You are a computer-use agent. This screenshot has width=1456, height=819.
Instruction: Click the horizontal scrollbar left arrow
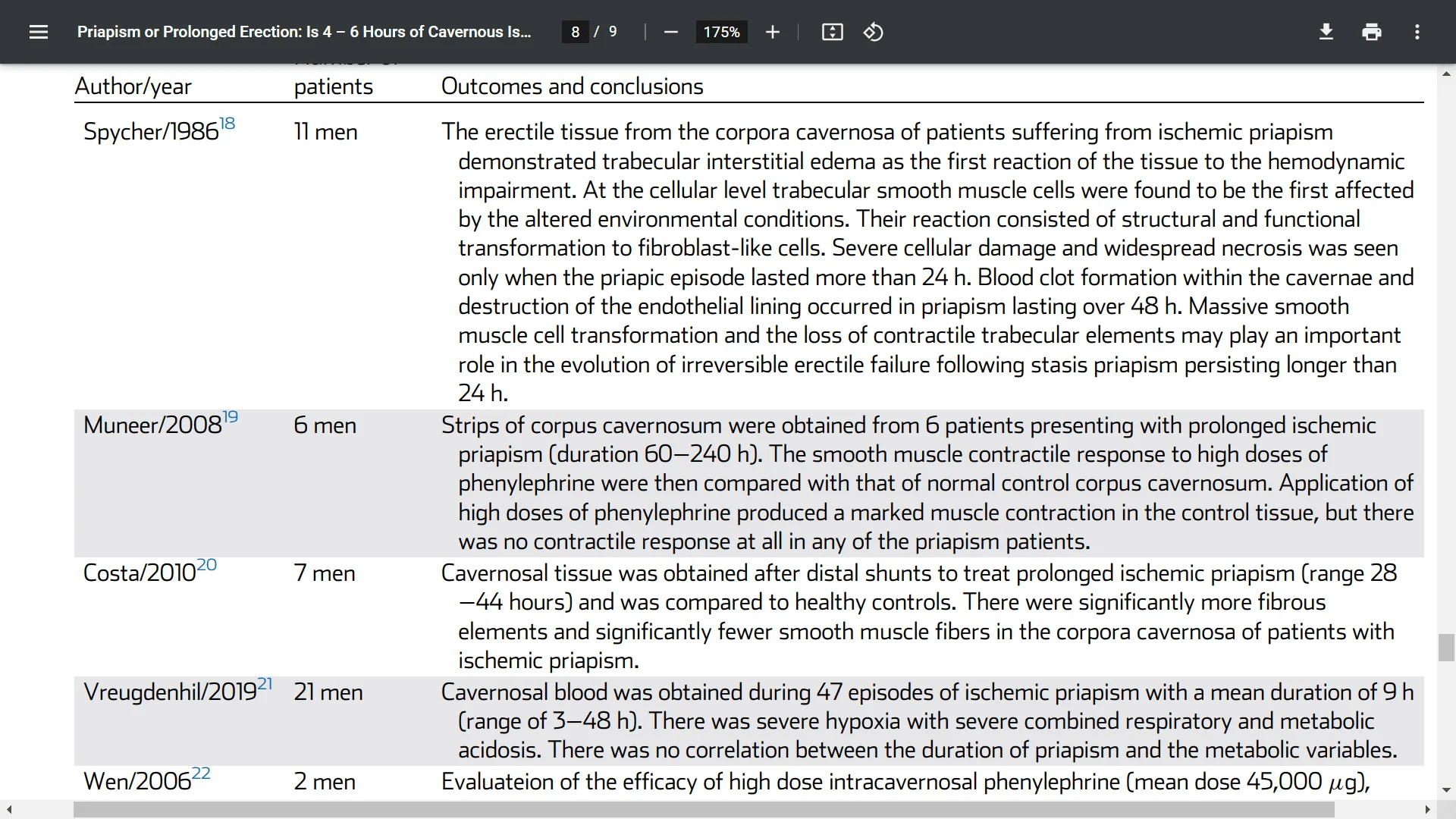click(9, 810)
